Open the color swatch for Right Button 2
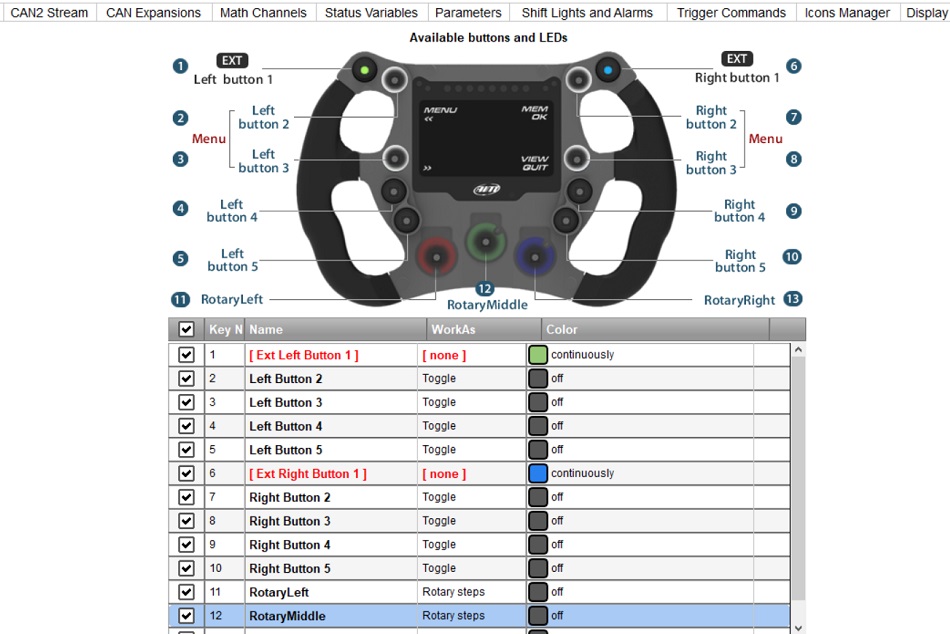 click(538, 497)
